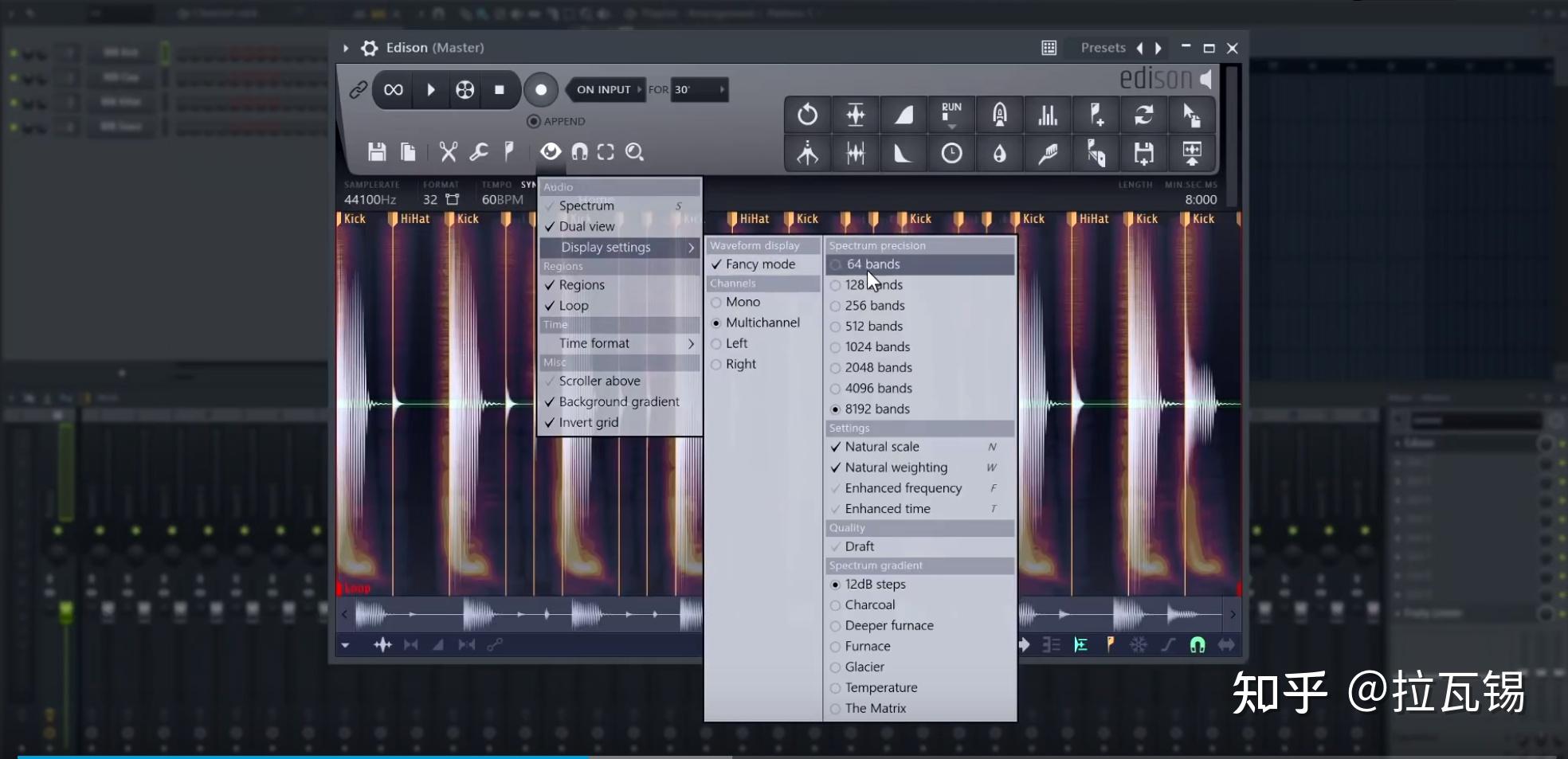Expand the Time format submenu
The height and width of the screenshot is (759, 1568).
point(620,343)
